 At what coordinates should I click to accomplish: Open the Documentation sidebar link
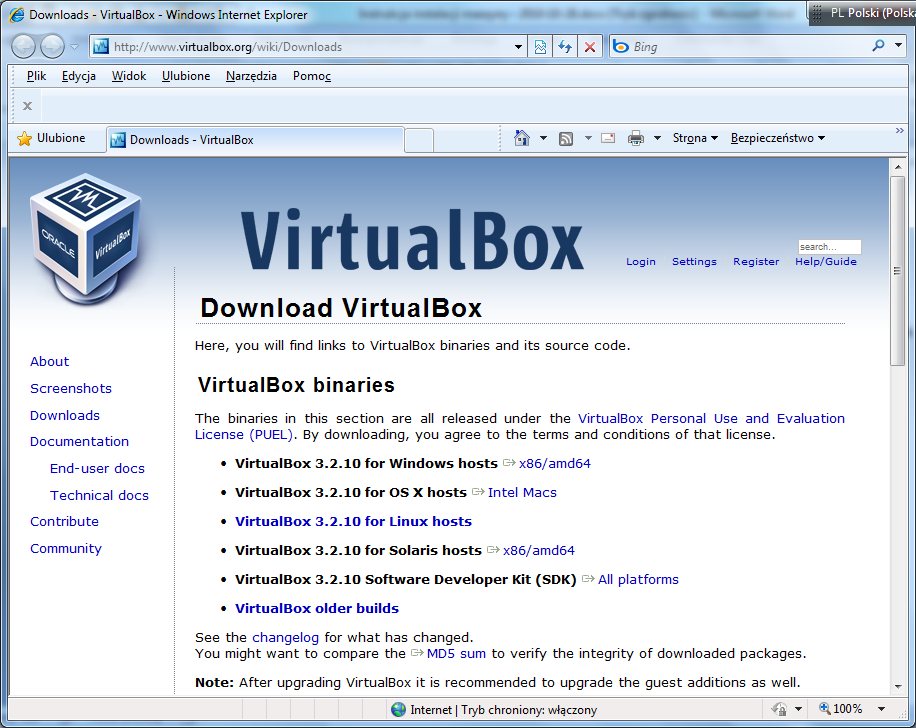tap(79, 442)
